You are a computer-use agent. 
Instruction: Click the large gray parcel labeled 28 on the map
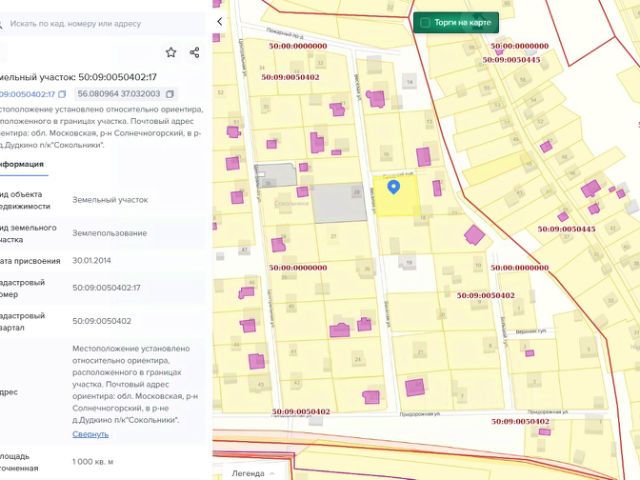click(339, 203)
